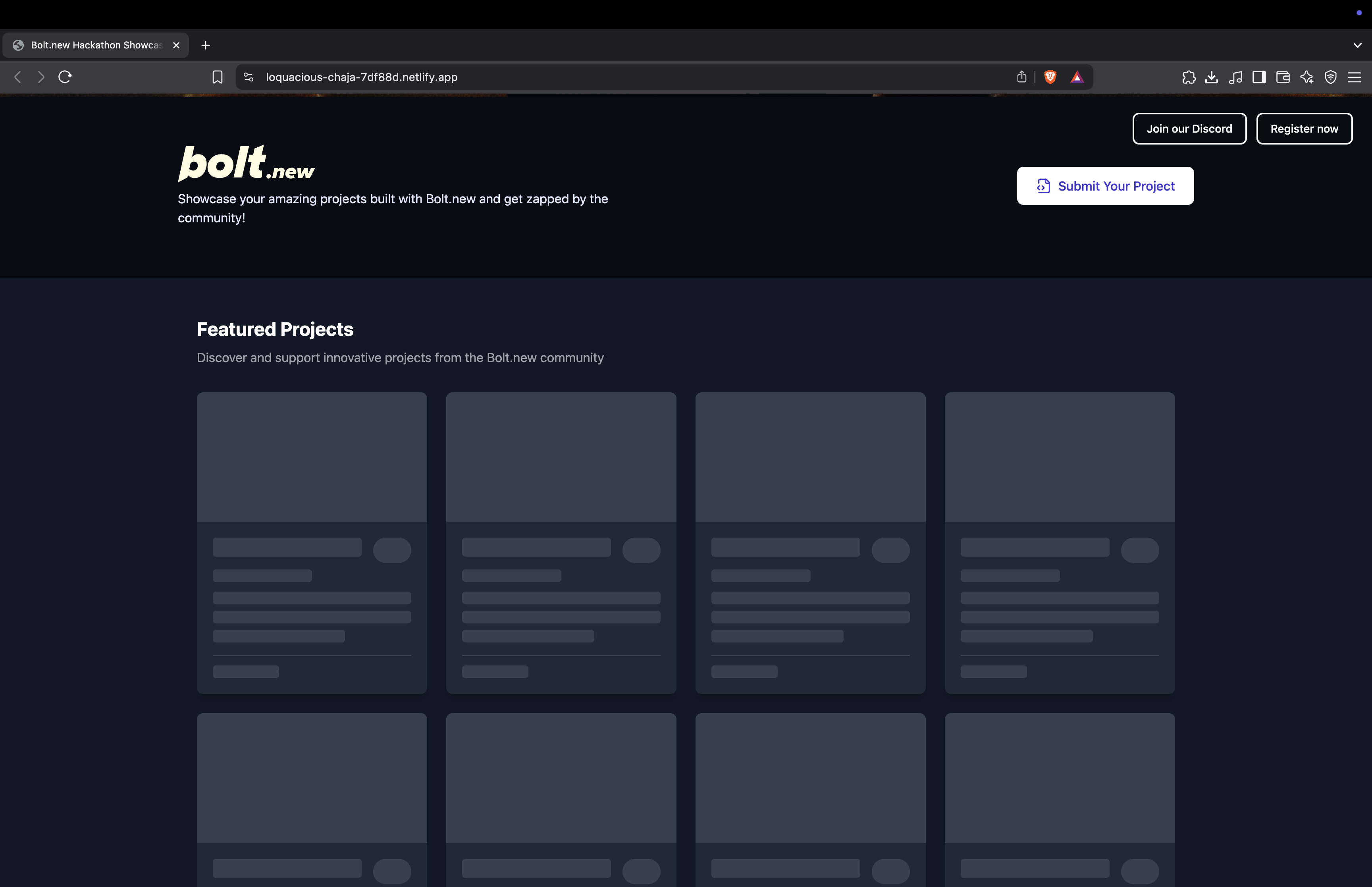Click the media music note icon
Image resolution: width=1372 pixels, height=887 pixels.
(x=1235, y=77)
